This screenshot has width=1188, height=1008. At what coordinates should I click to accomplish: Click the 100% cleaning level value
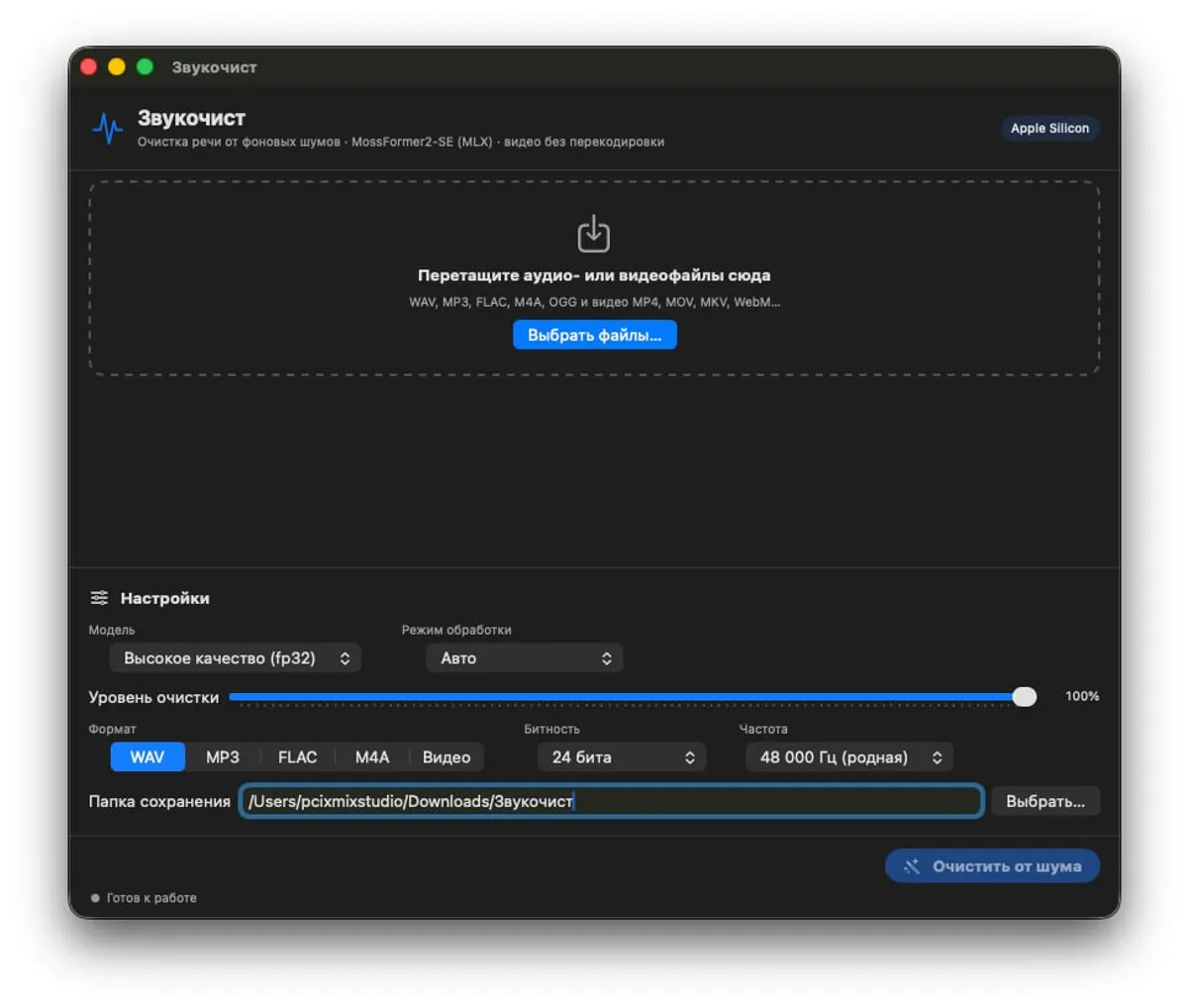tap(1082, 696)
